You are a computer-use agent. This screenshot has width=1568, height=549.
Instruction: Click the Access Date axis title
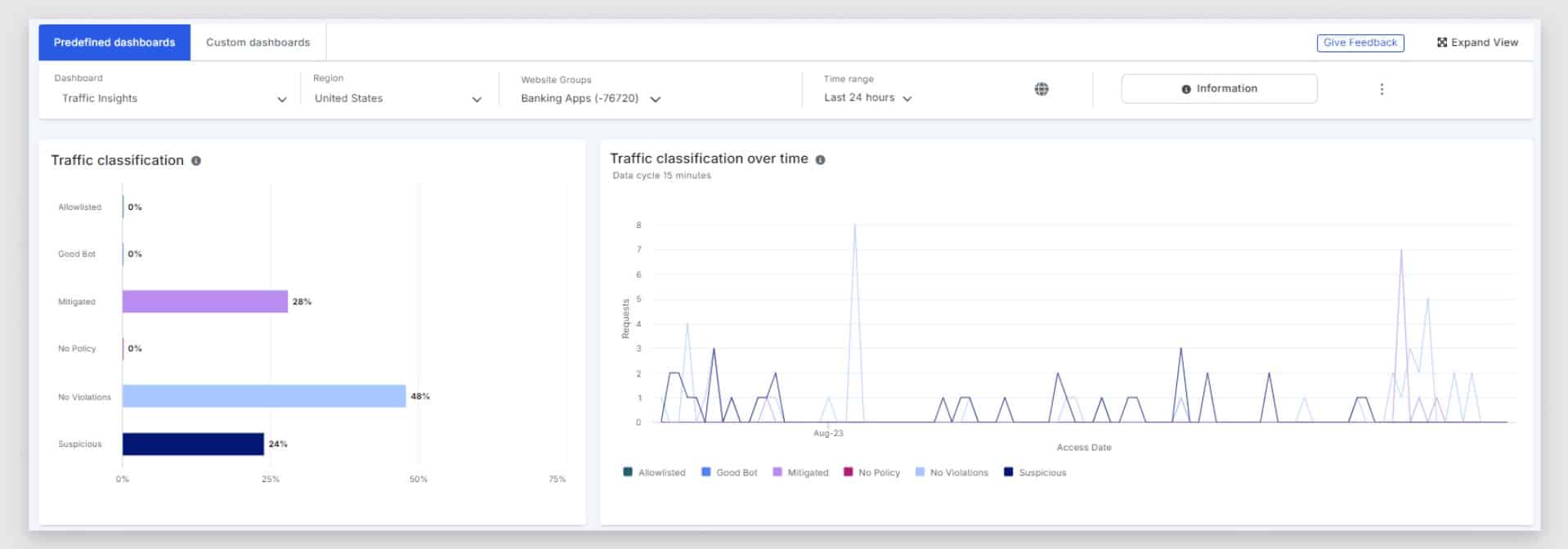coord(1083,448)
